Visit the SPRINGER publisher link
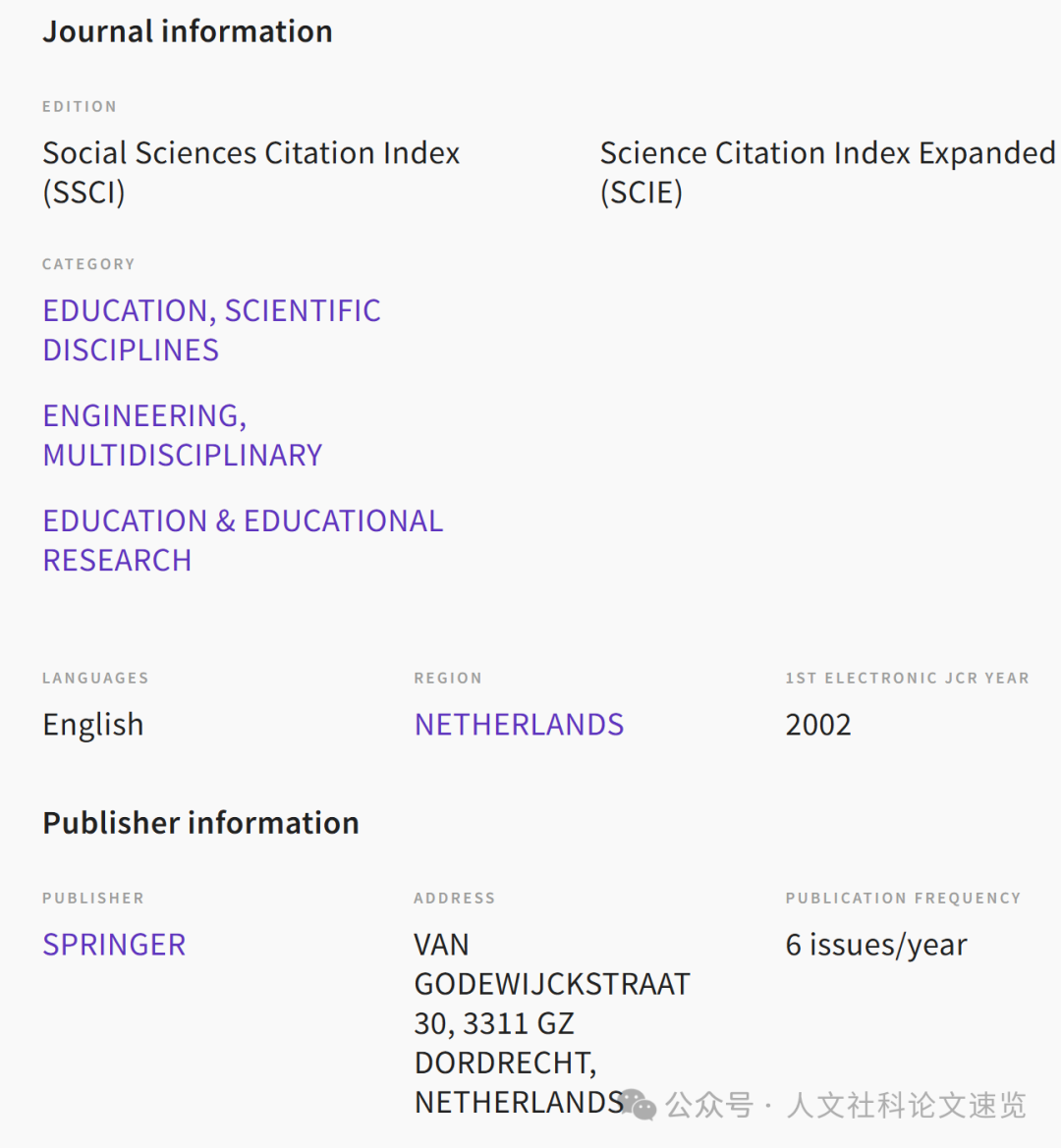 point(114,945)
